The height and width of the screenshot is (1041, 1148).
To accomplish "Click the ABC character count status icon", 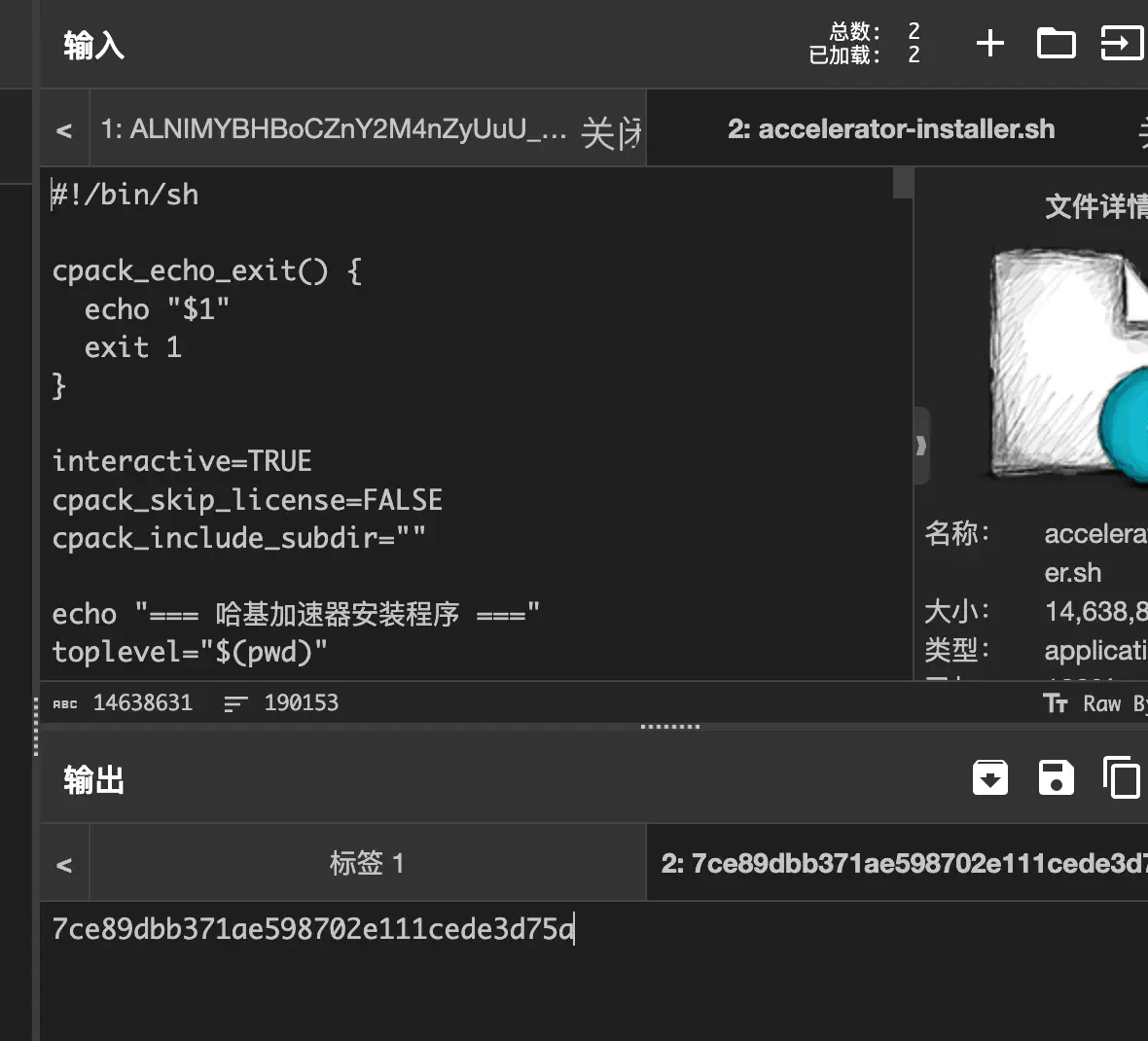I will 65,703.
